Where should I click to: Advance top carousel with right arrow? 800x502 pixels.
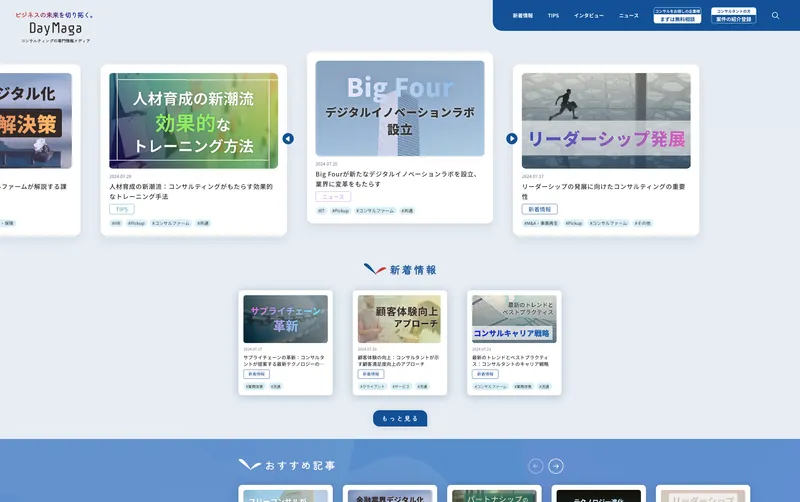tap(512, 139)
